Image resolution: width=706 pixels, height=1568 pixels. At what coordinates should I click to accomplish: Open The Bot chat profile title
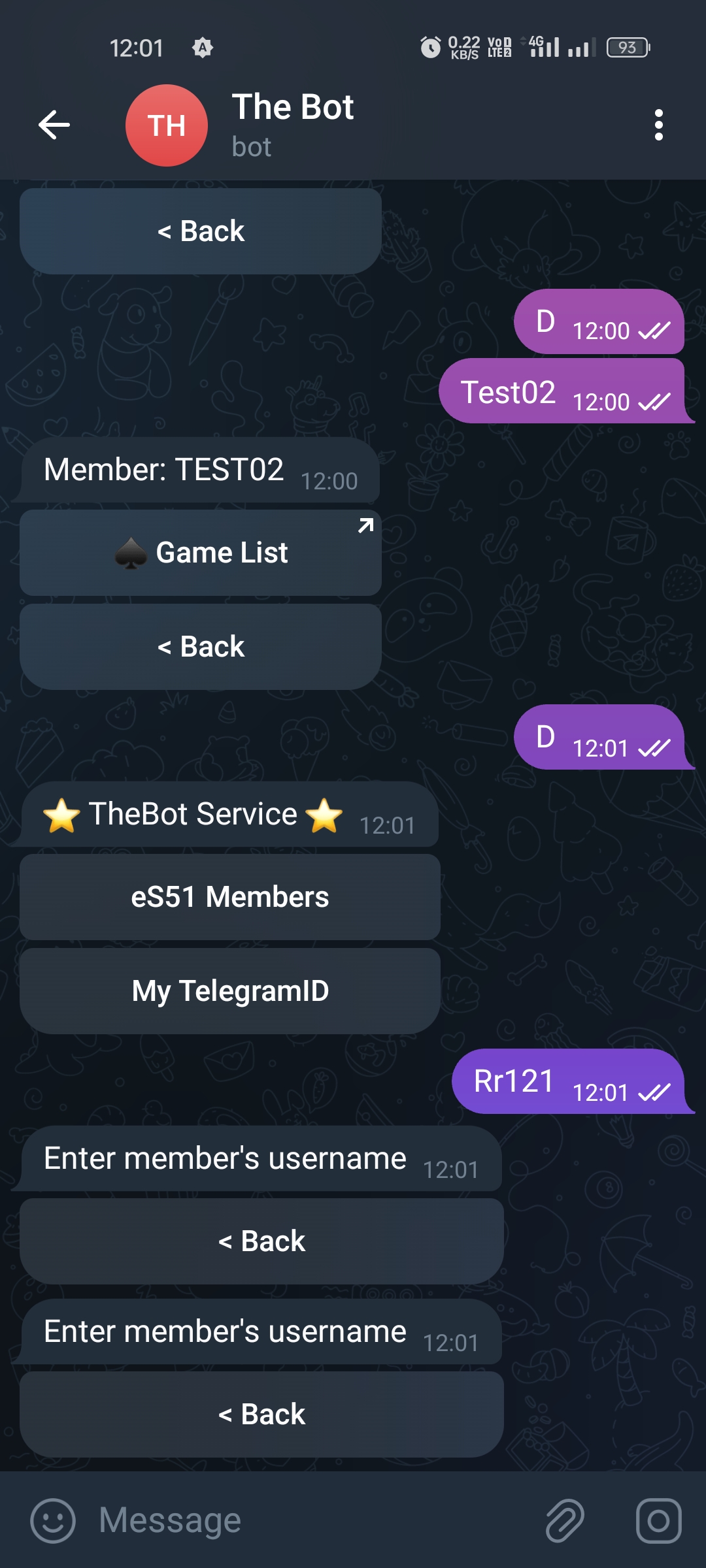[x=293, y=108]
